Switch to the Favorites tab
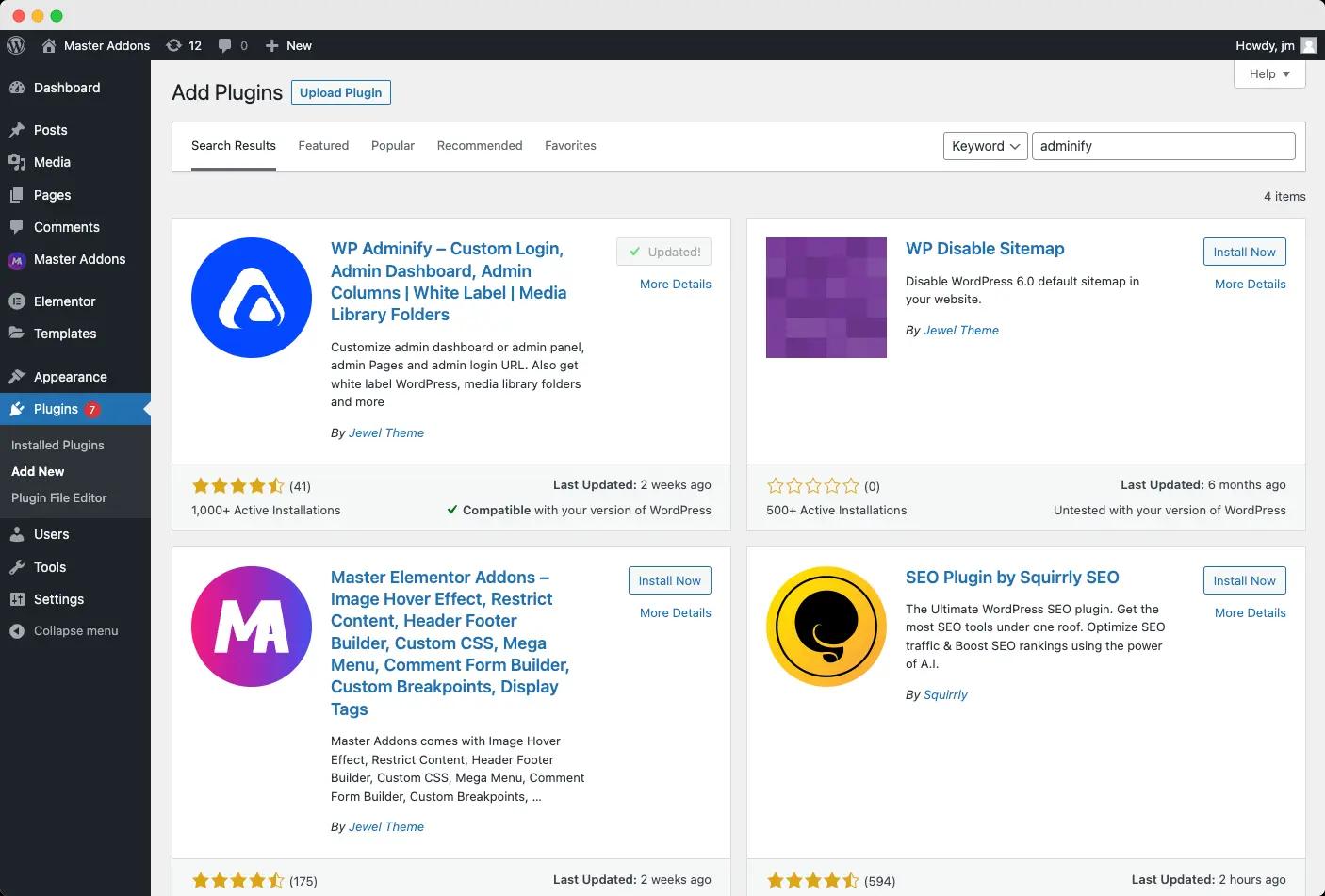 pos(570,146)
